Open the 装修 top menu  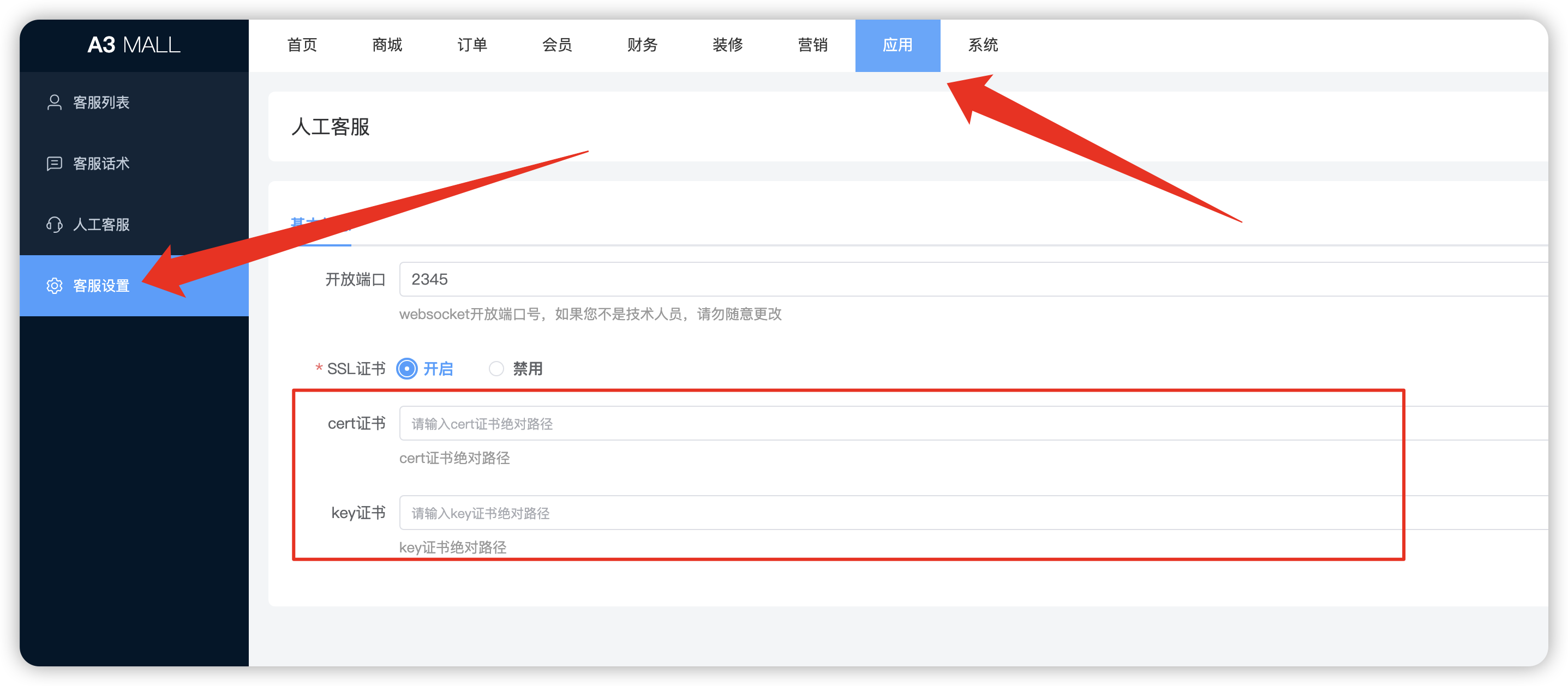coord(728,45)
